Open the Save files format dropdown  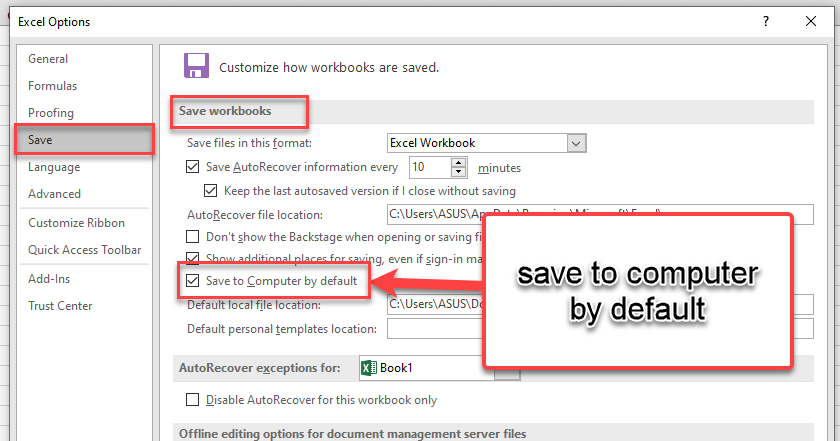point(576,143)
